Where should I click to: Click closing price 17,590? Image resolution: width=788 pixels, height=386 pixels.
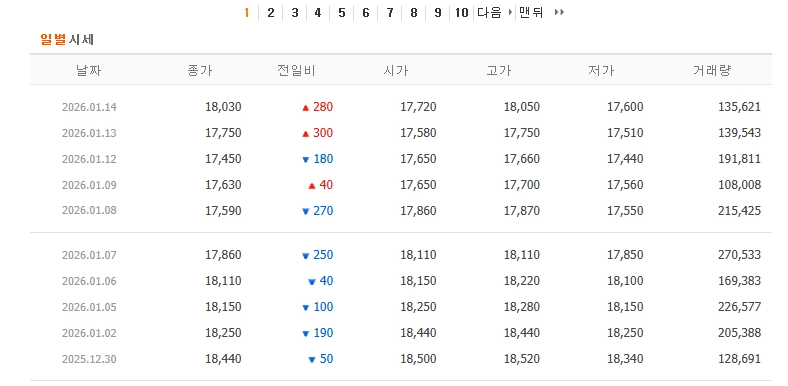(223, 211)
